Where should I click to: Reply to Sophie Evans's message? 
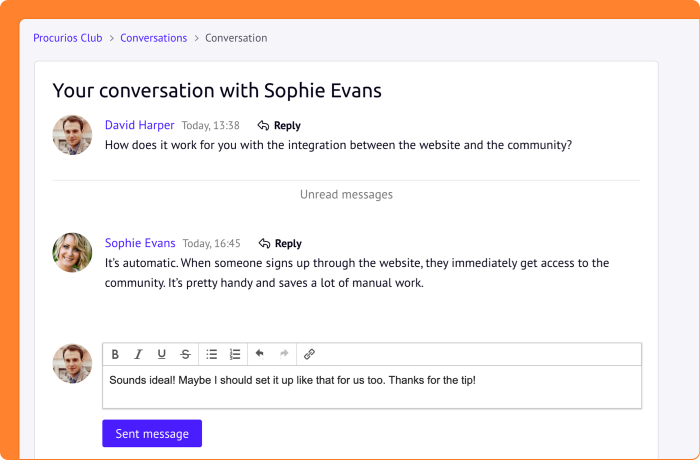point(280,243)
